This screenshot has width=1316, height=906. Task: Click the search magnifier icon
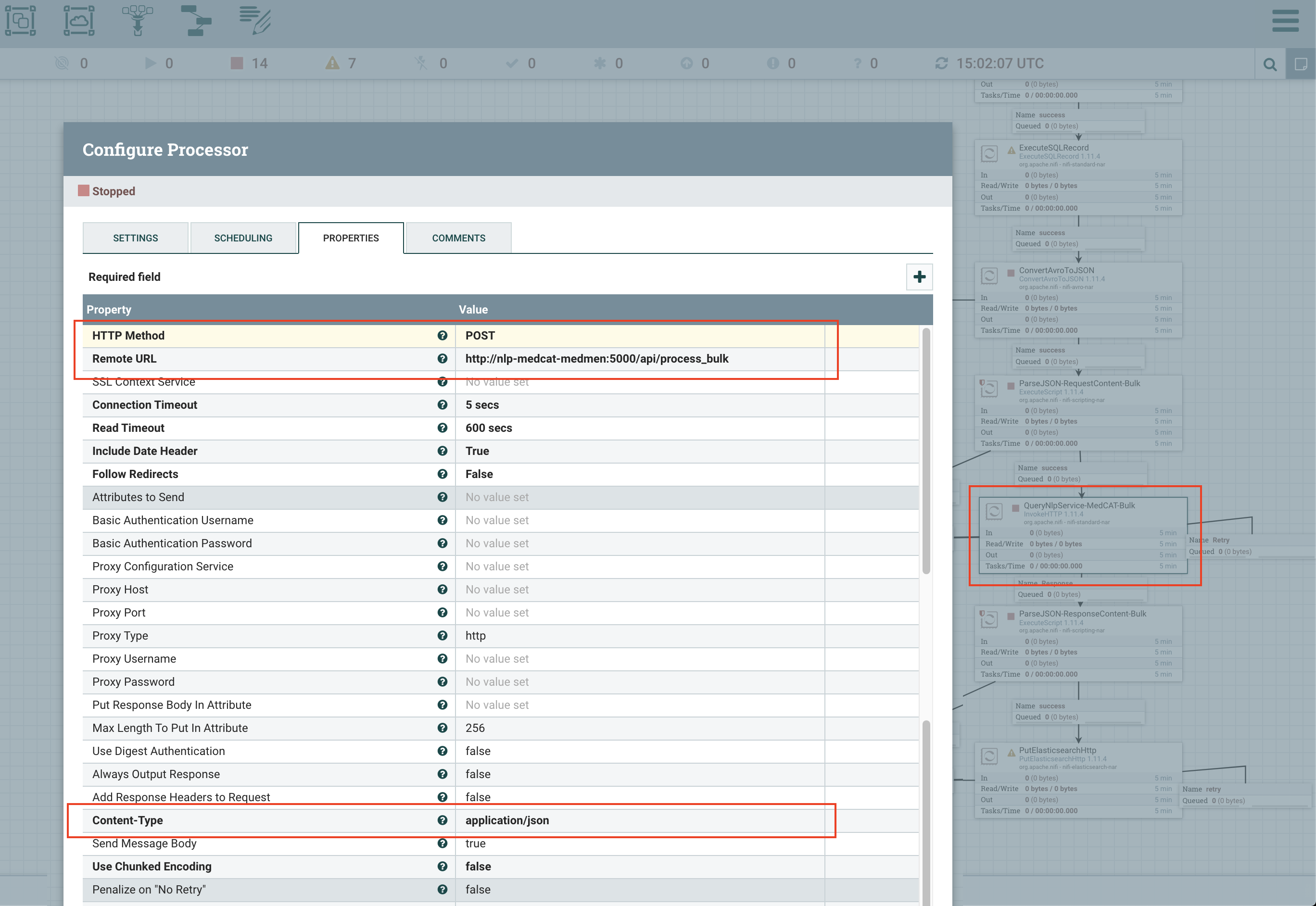1270,64
